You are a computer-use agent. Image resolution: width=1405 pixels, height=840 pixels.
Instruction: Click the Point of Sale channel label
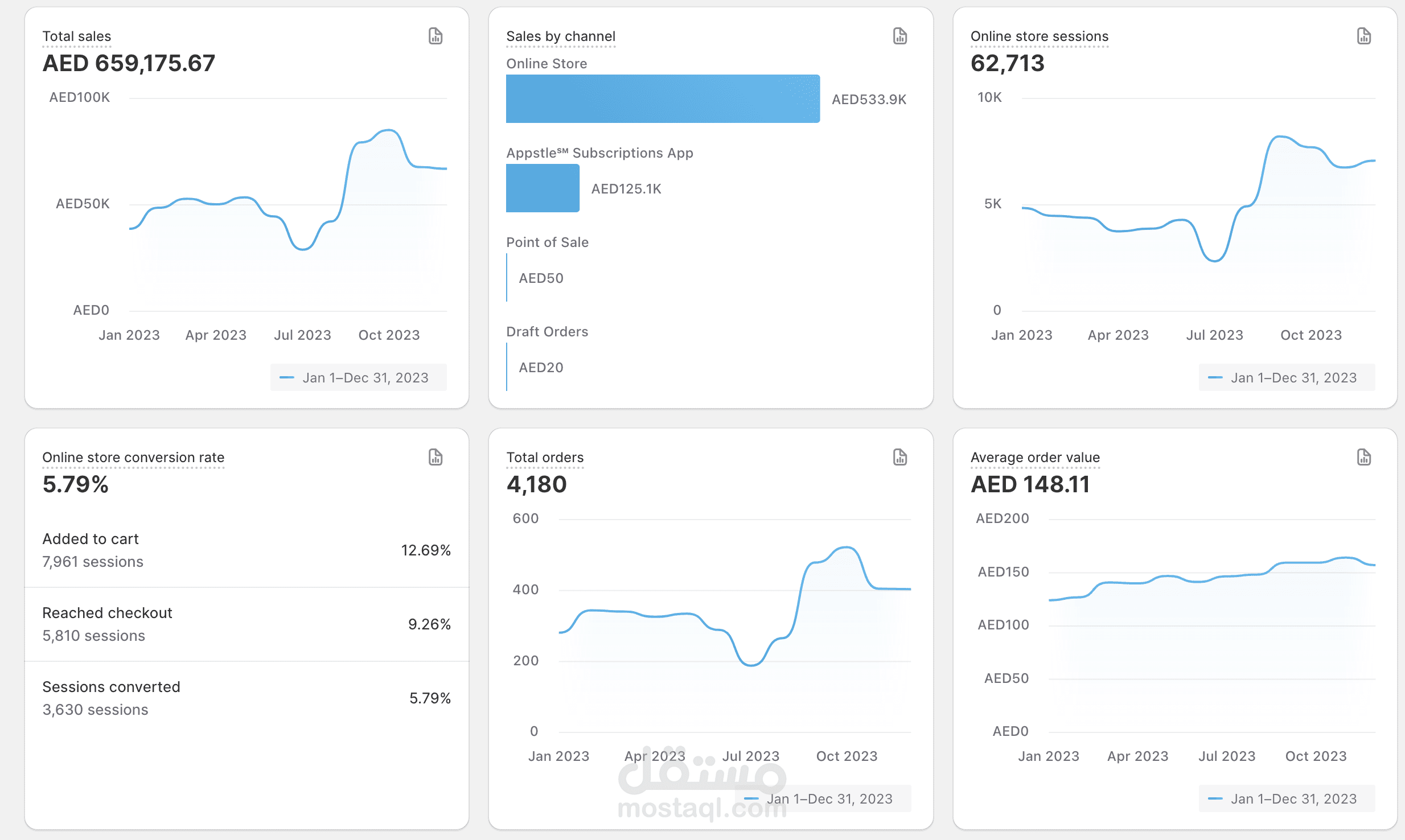point(547,242)
